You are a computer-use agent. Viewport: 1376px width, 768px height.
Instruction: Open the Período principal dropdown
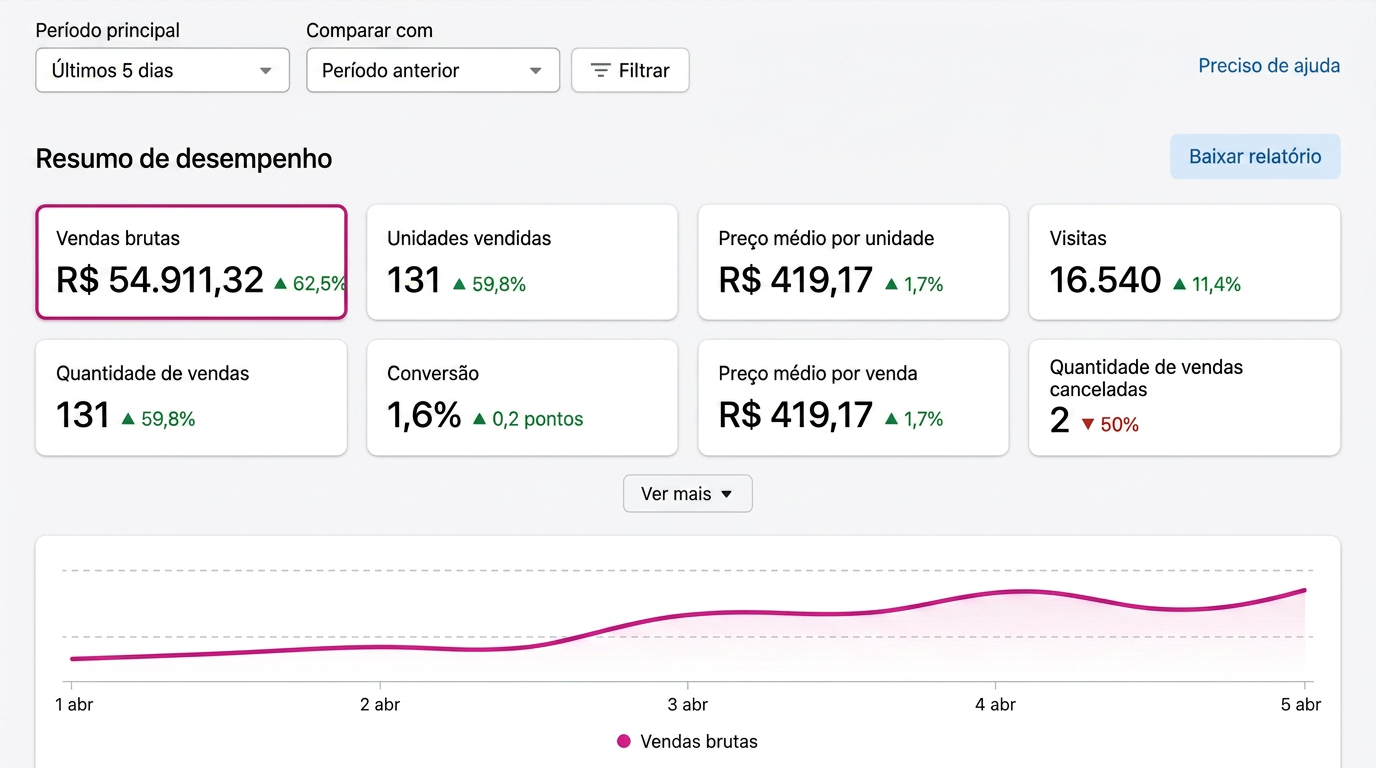coord(162,70)
